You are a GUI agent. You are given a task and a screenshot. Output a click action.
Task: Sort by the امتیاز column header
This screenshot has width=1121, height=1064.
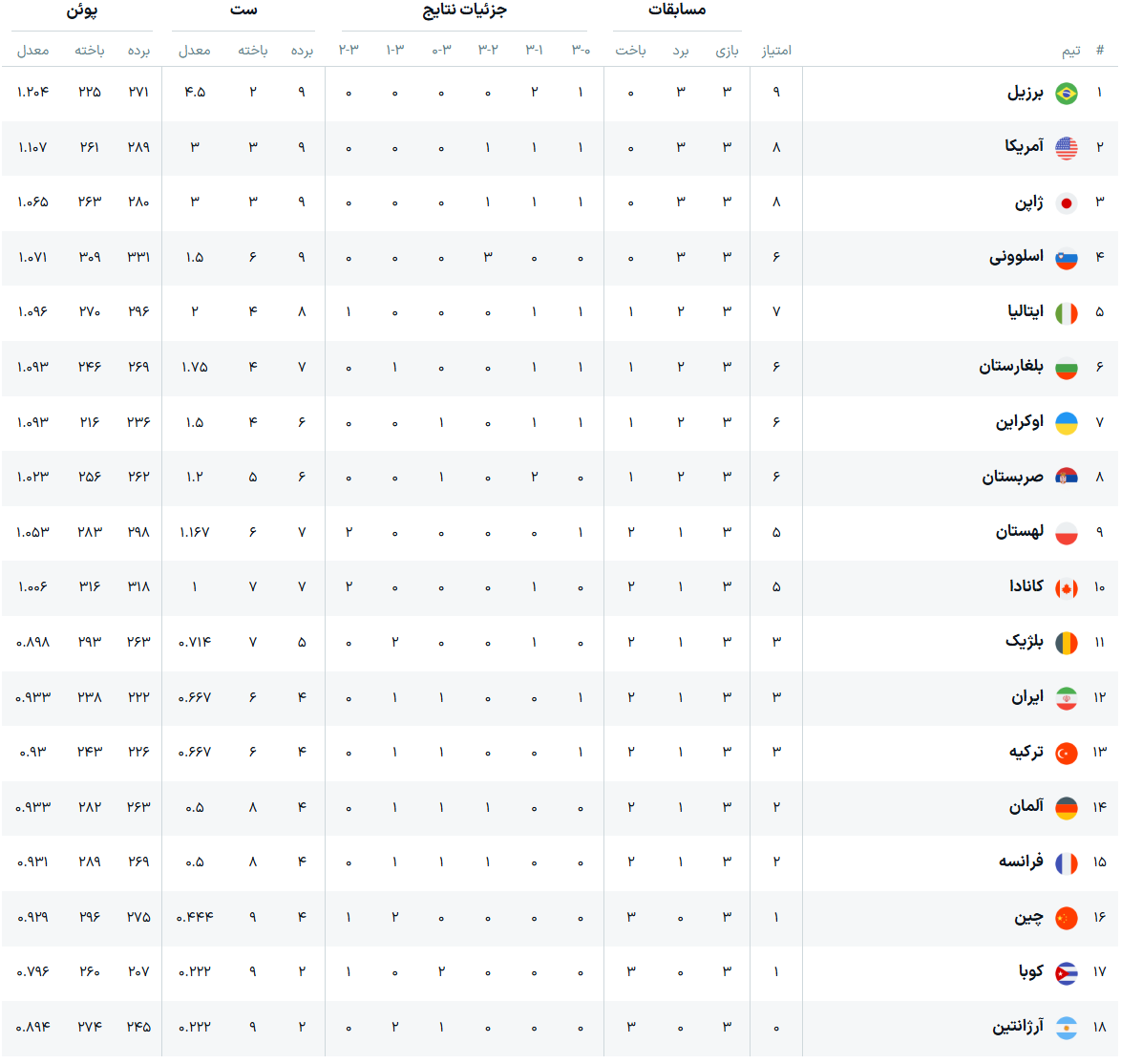[x=775, y=51]
